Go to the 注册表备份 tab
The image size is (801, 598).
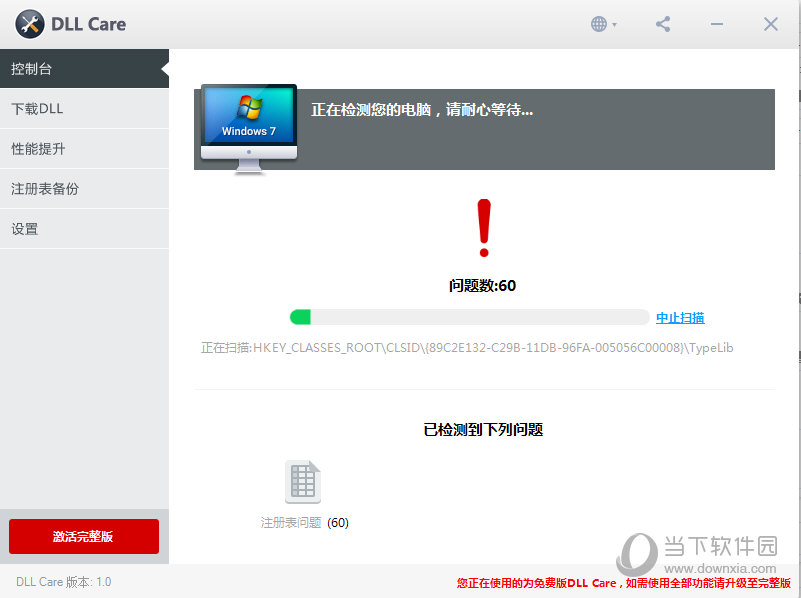pos(84,188)
